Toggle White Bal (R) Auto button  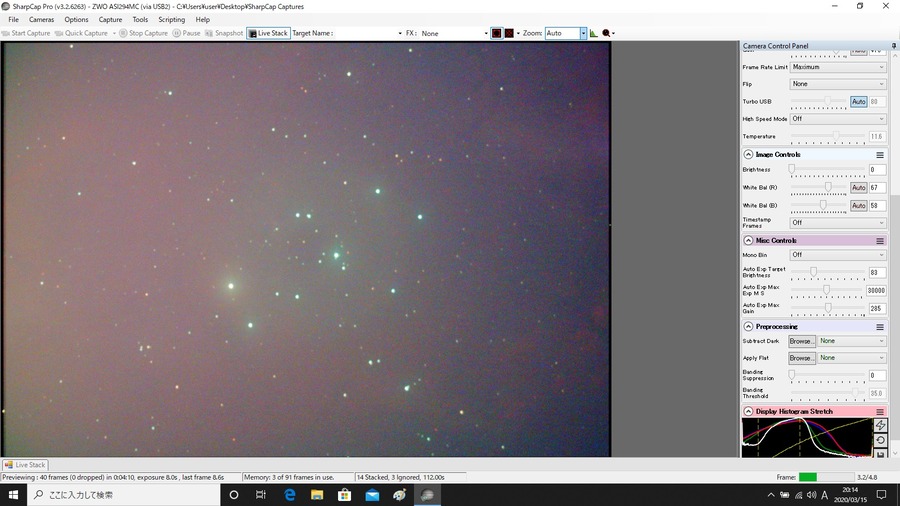(x=859, y=188)
